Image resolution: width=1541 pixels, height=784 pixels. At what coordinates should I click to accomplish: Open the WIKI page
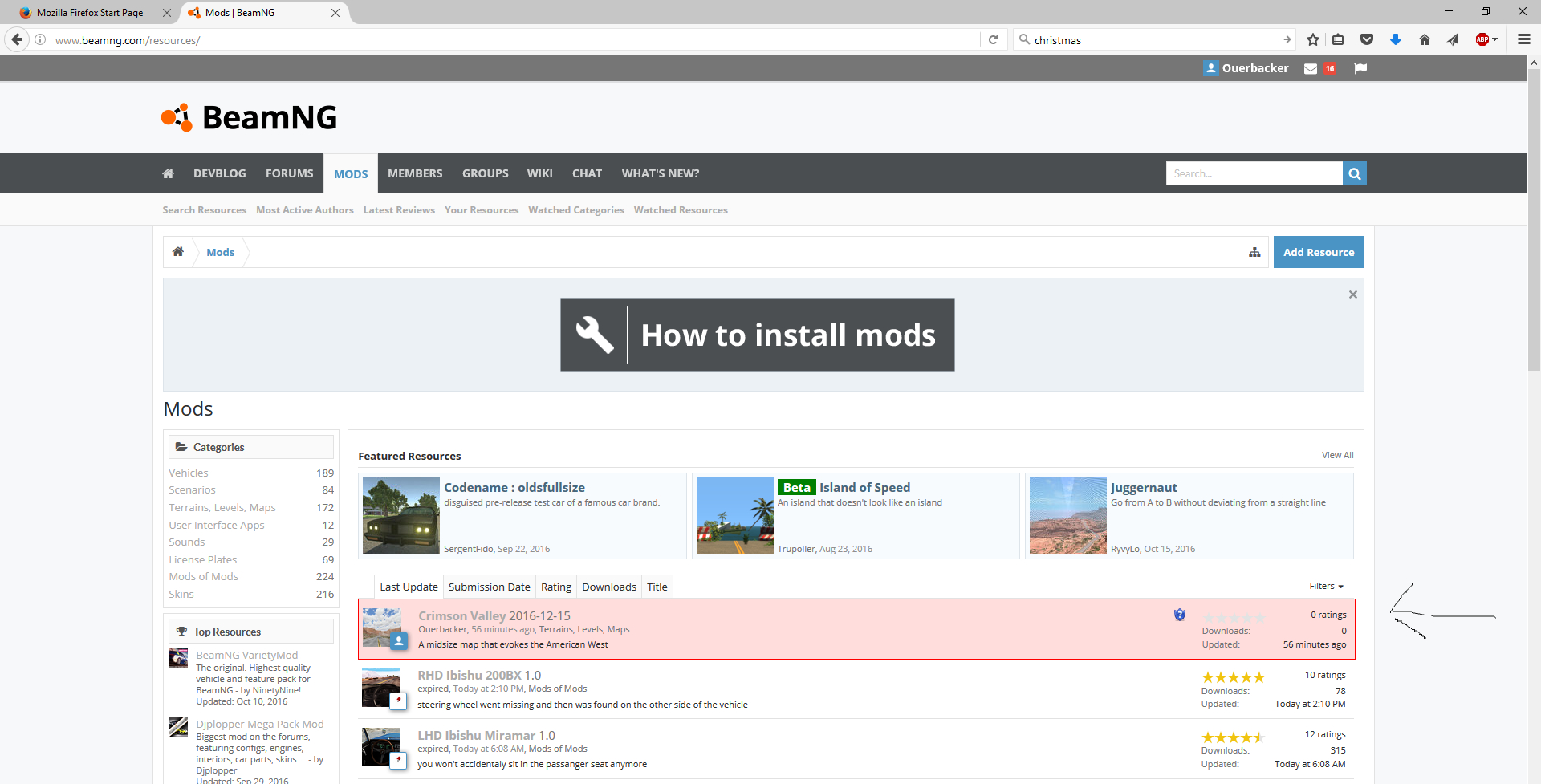coord(540,173)
